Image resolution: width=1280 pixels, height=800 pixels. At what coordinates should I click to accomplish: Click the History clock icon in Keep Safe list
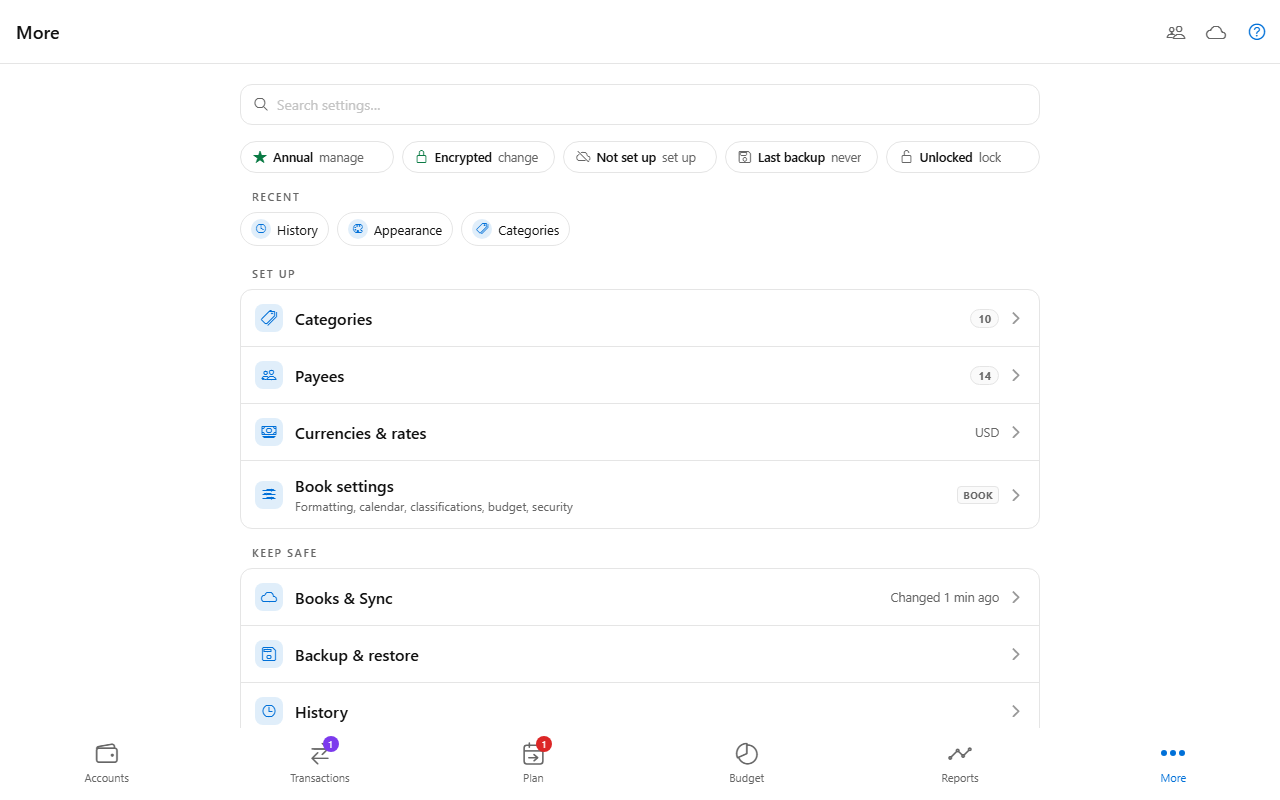[269, 711]
